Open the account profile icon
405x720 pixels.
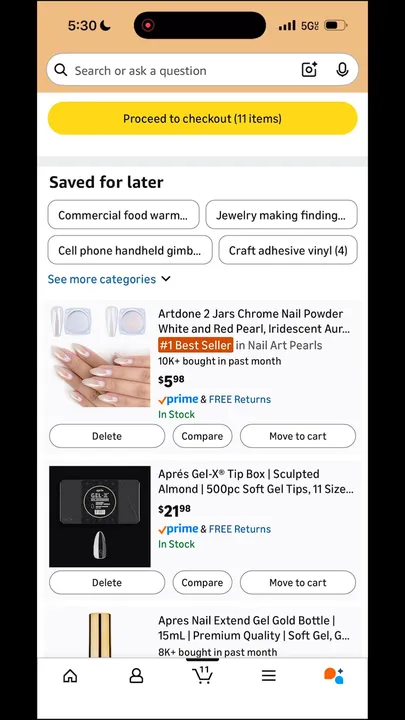tap(136, 675)
